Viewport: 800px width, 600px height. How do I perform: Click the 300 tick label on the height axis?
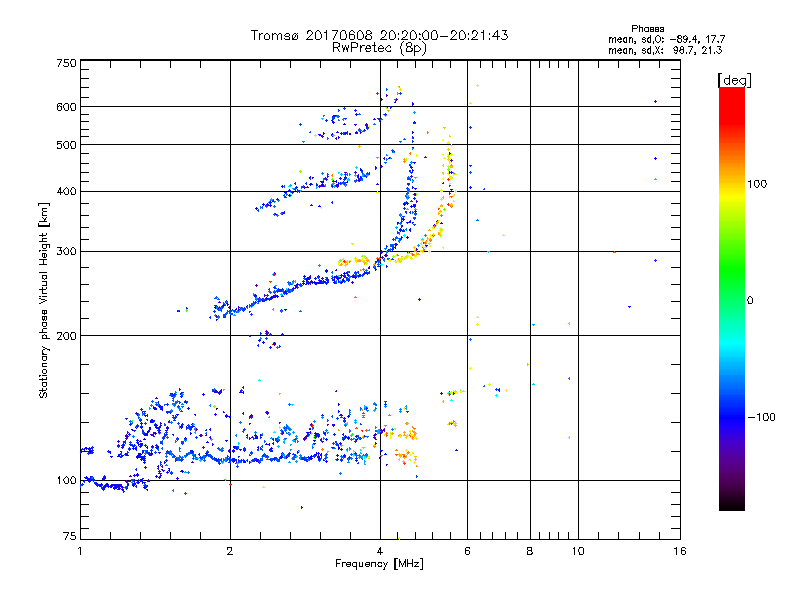point(66,252)
